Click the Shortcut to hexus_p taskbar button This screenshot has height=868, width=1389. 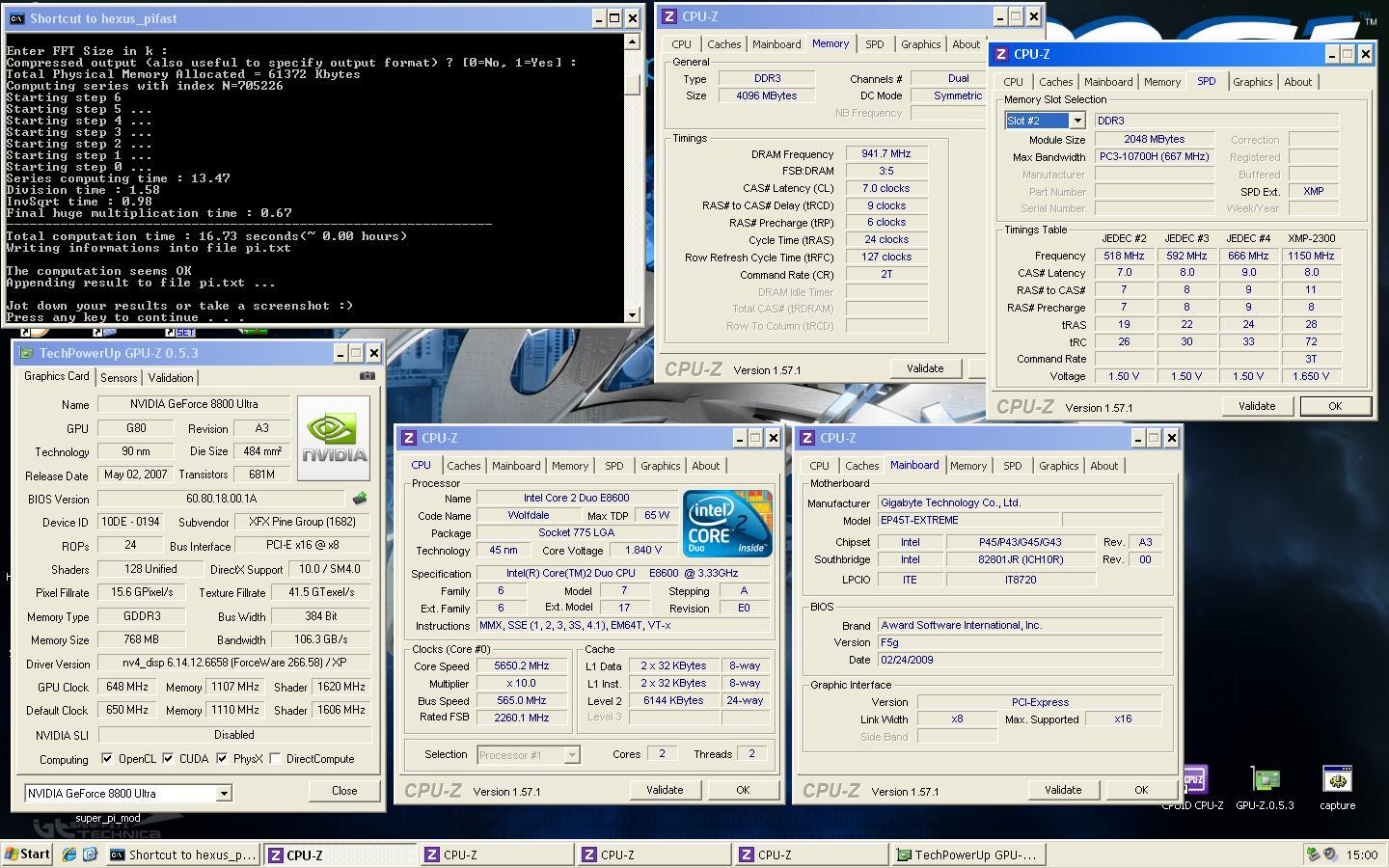(x=182, y=854)
